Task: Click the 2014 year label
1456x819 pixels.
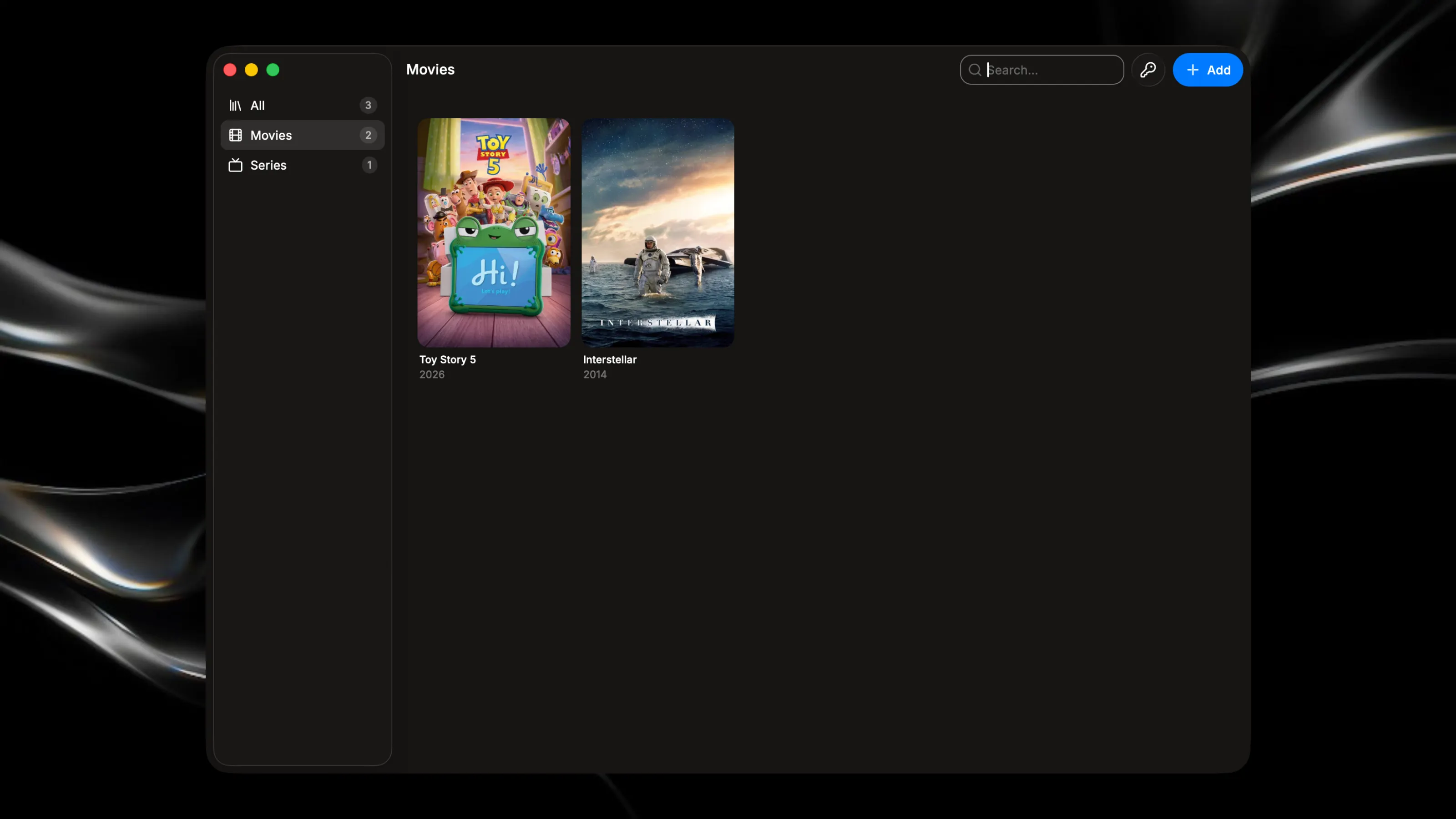Action: [x=595, y=374]
